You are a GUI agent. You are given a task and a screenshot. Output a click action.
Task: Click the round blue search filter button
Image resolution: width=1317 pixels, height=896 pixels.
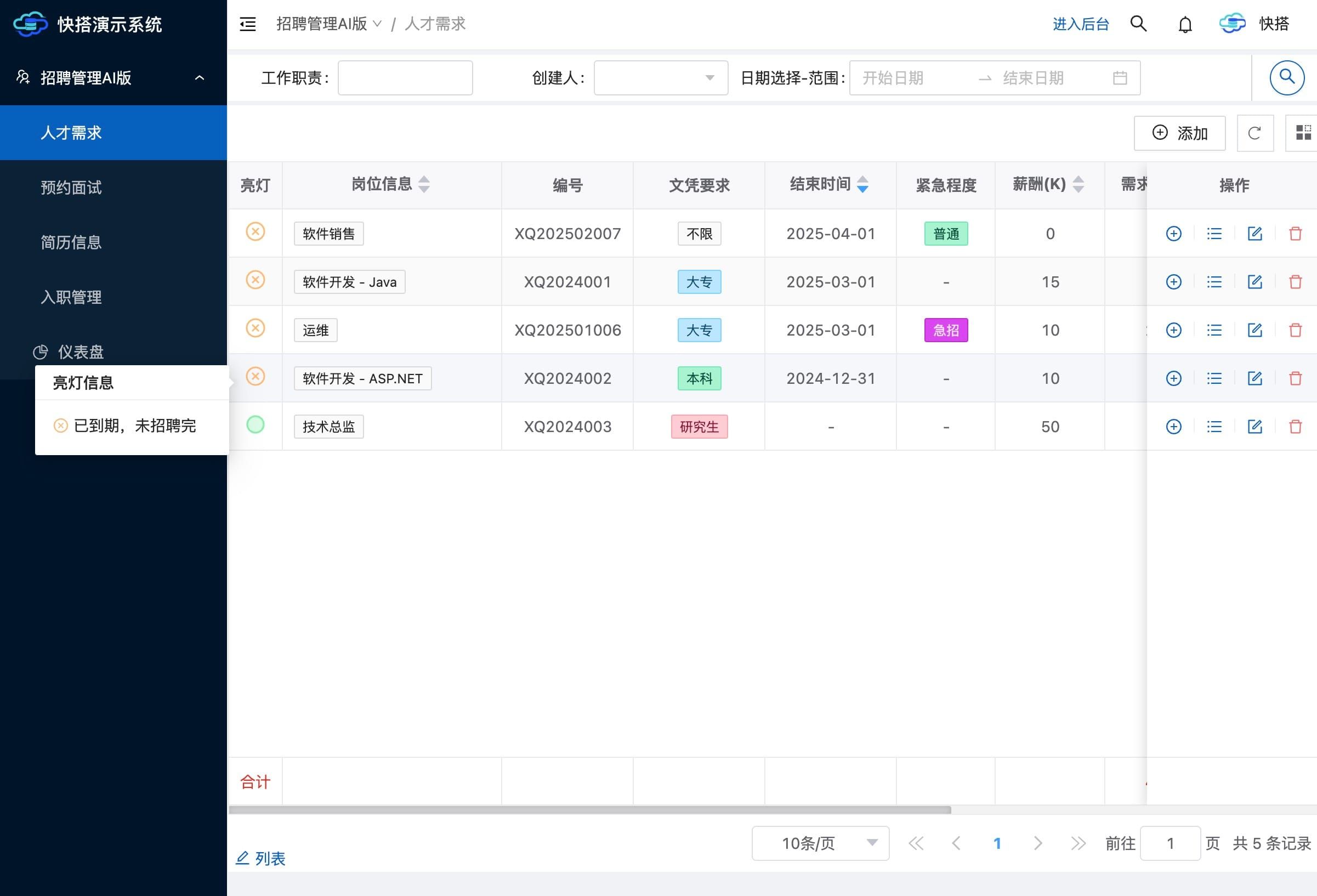(1287, 78)
